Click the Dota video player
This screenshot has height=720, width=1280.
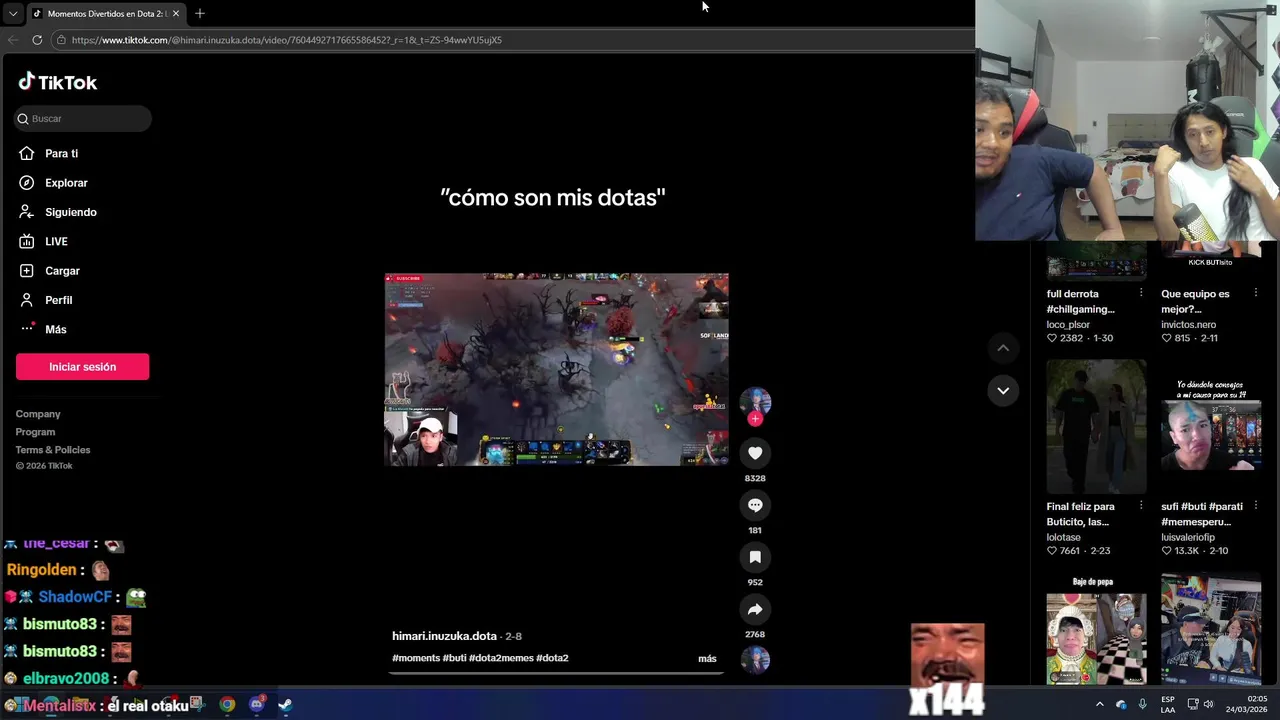[x=556, y=369]
